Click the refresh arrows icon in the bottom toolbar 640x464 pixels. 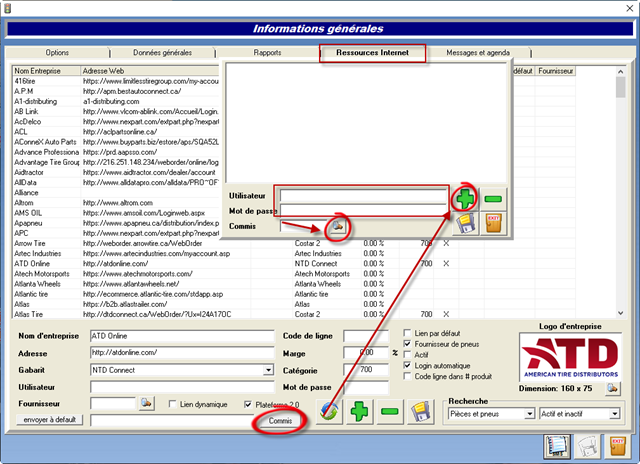pyautogui.click(x=329, y=411)
